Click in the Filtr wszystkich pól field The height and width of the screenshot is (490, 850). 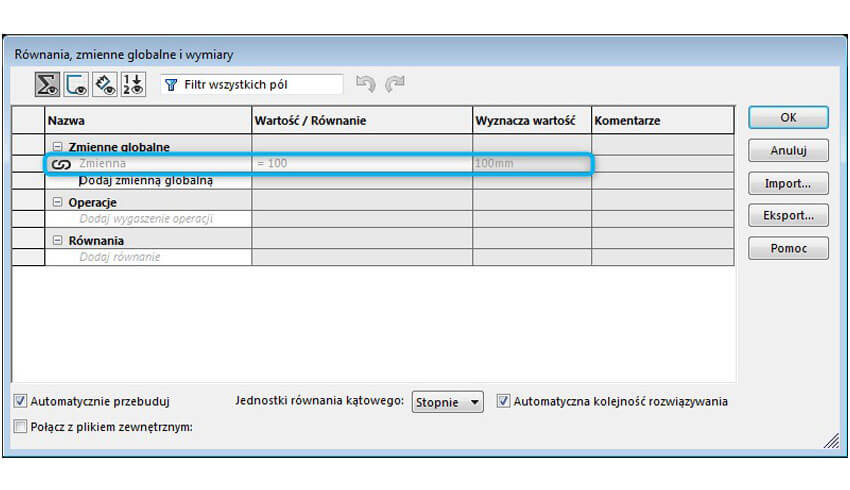(x=252, y=85)
